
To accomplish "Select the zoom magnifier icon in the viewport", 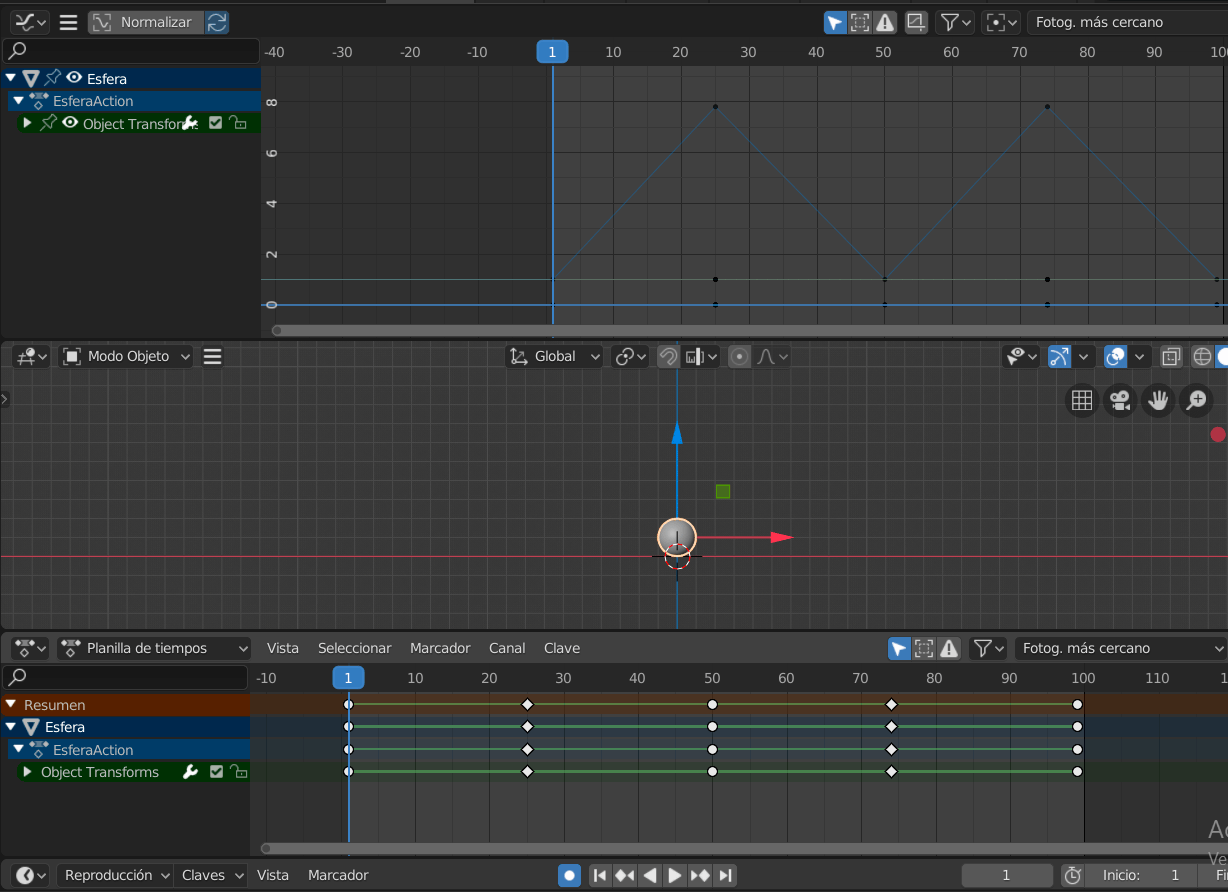I will pyautogui.click(x=1195, y=400).
